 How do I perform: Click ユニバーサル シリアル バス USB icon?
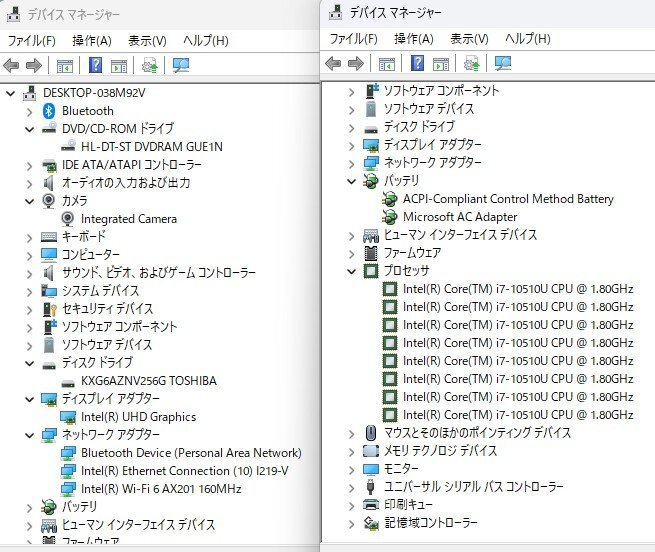[x=370, y=486]
